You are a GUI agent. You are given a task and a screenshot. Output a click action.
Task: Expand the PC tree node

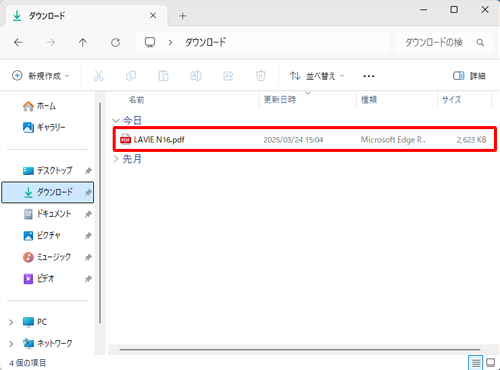click(11, 322)
